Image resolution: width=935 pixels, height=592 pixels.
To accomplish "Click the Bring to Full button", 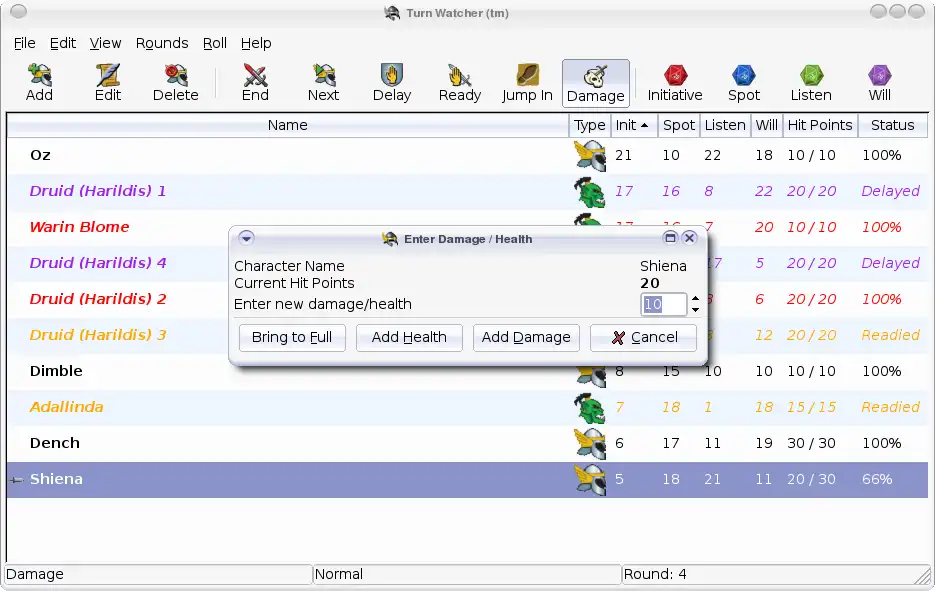I will click(292, 337).
